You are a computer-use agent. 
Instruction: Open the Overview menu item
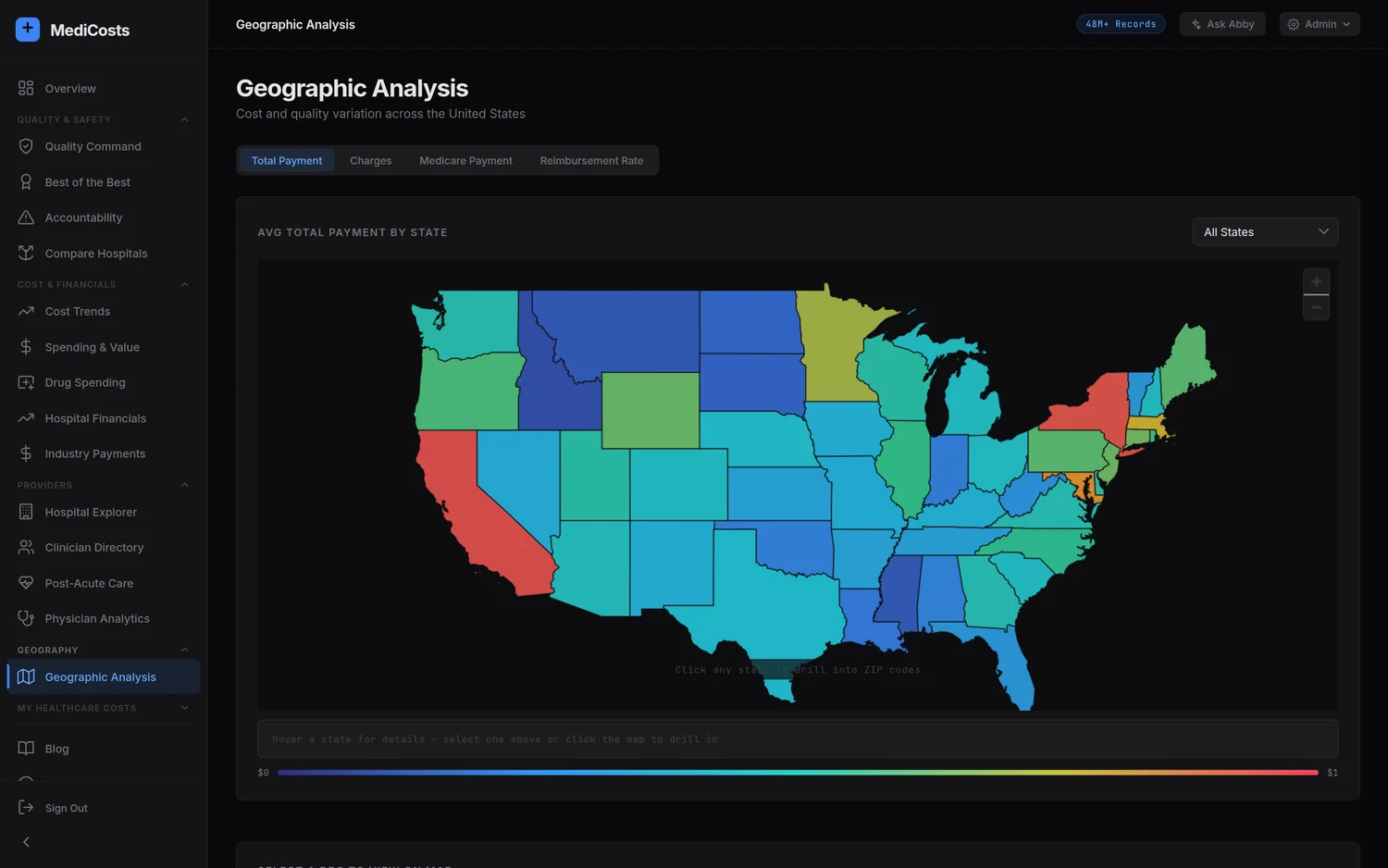tap(104, 88)
